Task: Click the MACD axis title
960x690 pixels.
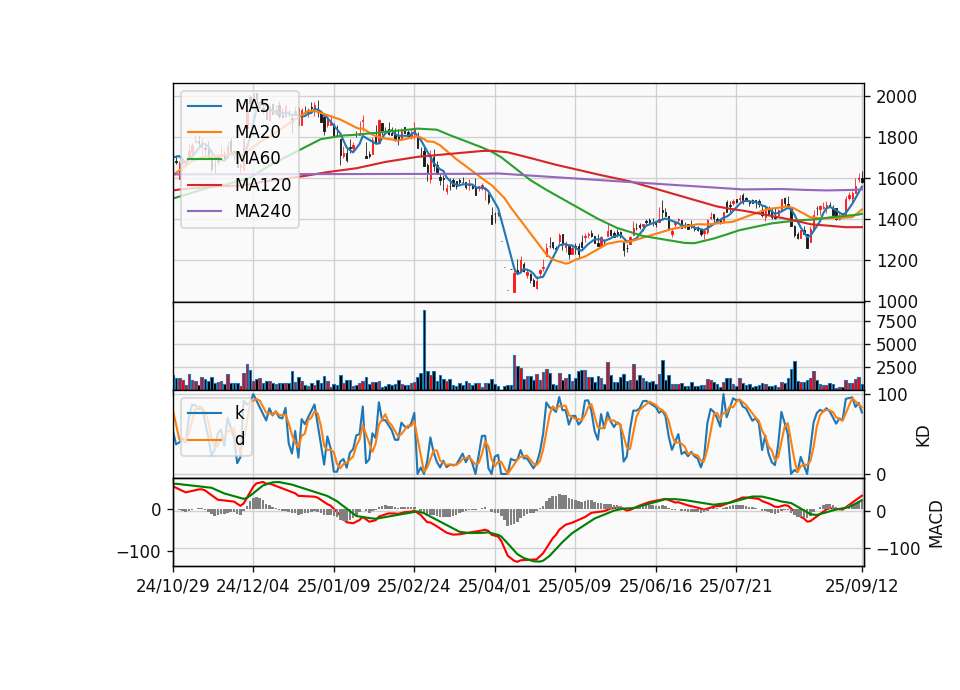Action: tap(935, 524)
